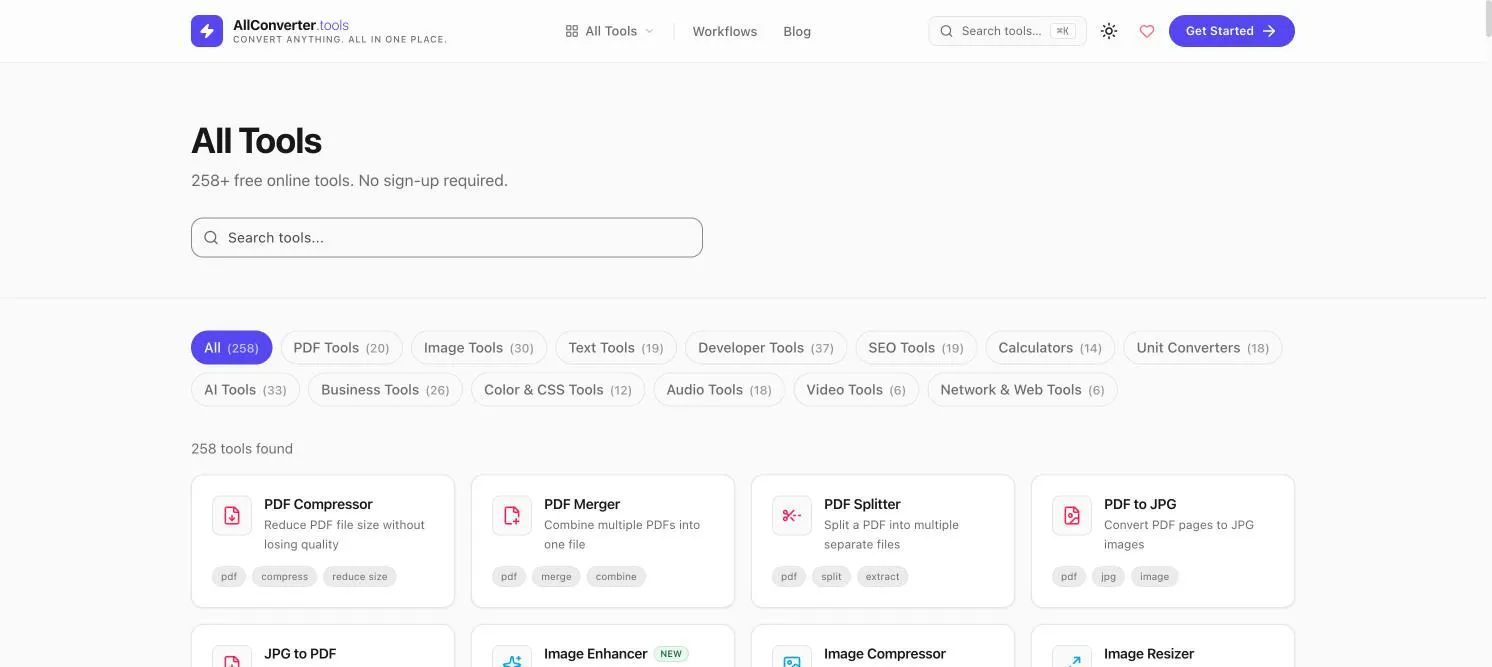Click the "extract" tag on PDF Splitter
This screenshot has height=667, width=1492.
pos(883,577)
